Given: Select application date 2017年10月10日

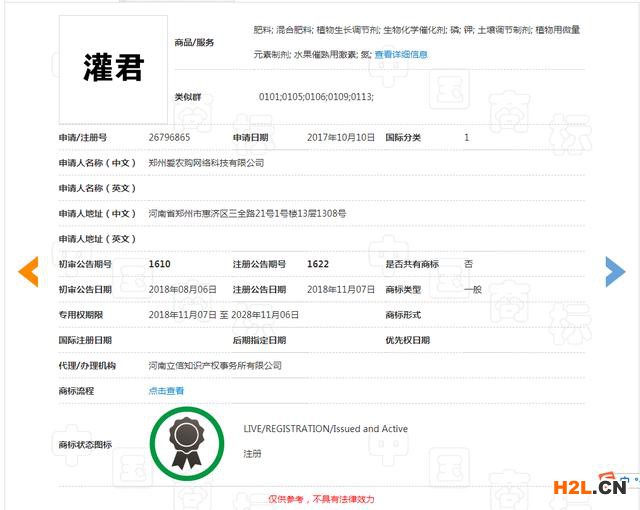Looking at the screenshot, I should coord(341,137).
